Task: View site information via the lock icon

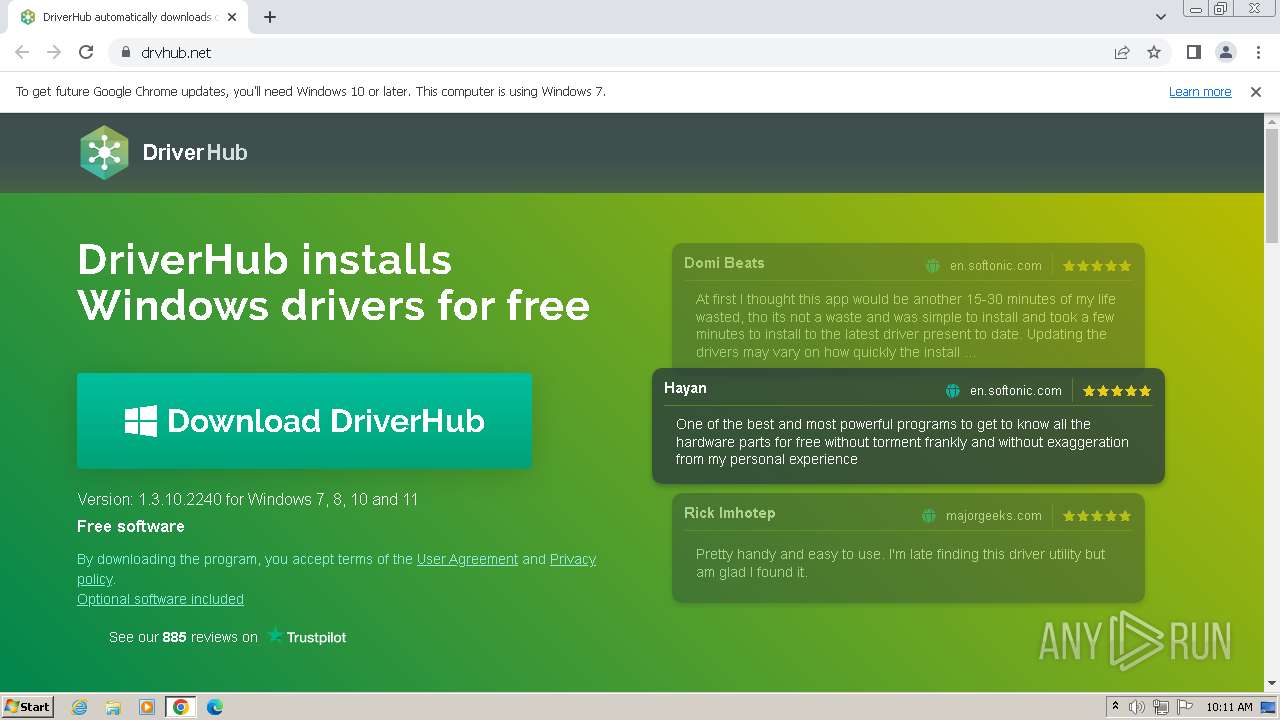Action: [126, 52]
